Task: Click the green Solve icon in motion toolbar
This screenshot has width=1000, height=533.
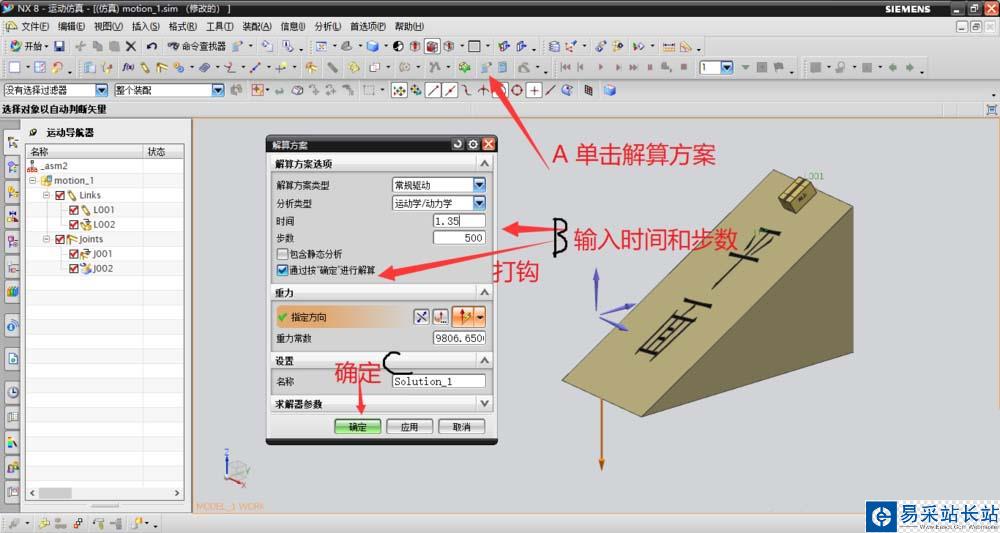Action: 464,67
